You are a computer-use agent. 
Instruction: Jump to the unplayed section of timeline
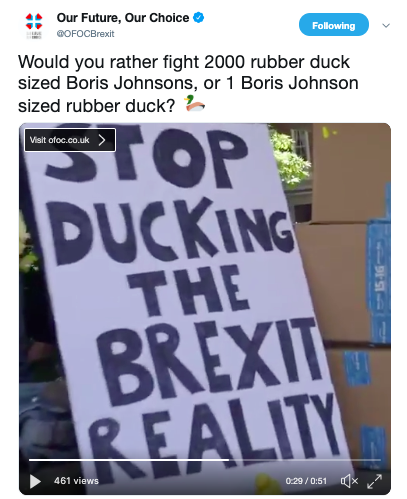pos(305,460)
